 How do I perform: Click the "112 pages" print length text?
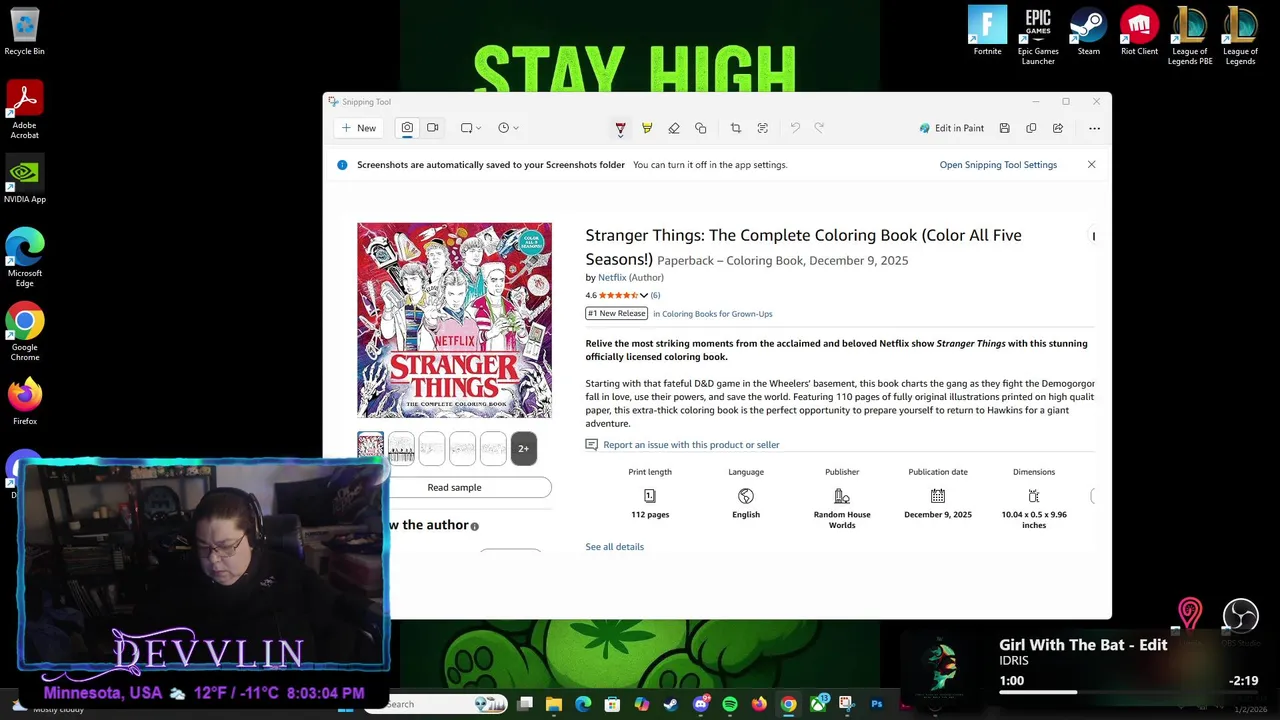(x=650, y=515)
